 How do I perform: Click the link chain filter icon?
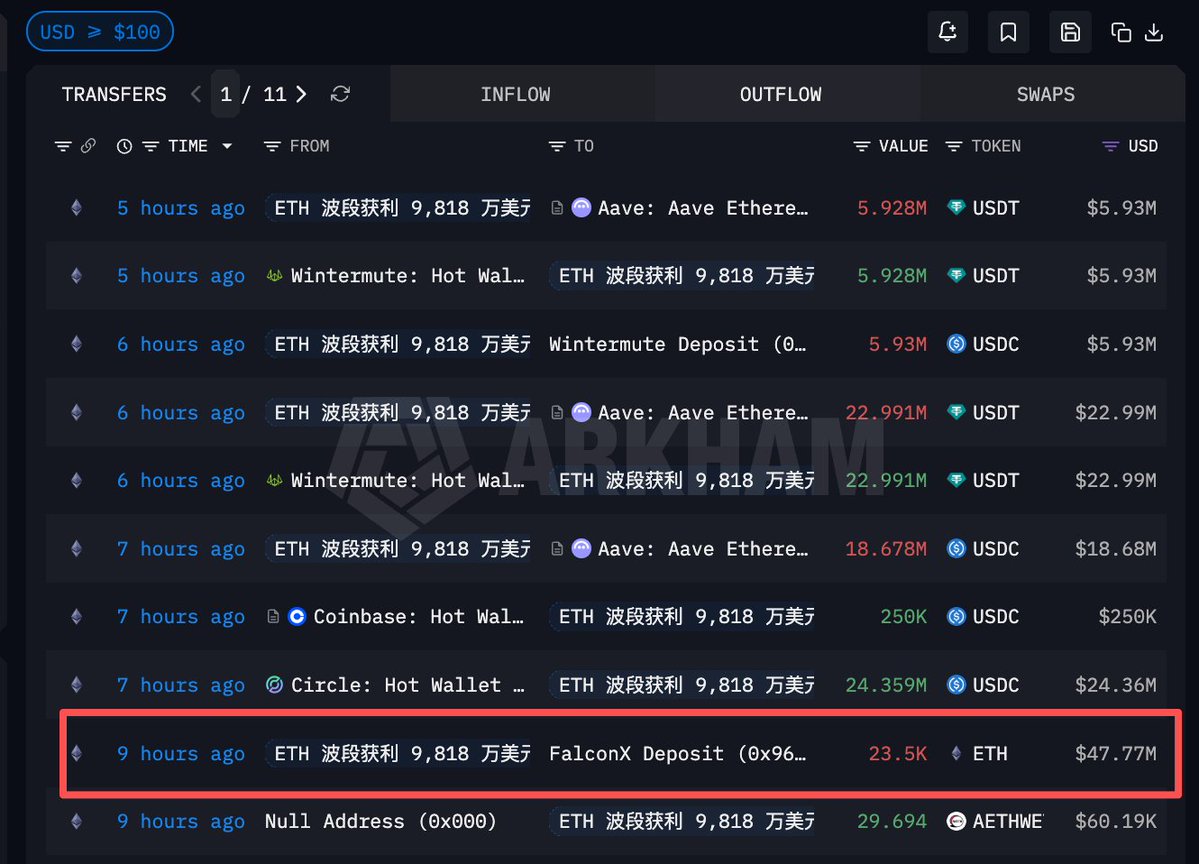(x=88, y=145)
